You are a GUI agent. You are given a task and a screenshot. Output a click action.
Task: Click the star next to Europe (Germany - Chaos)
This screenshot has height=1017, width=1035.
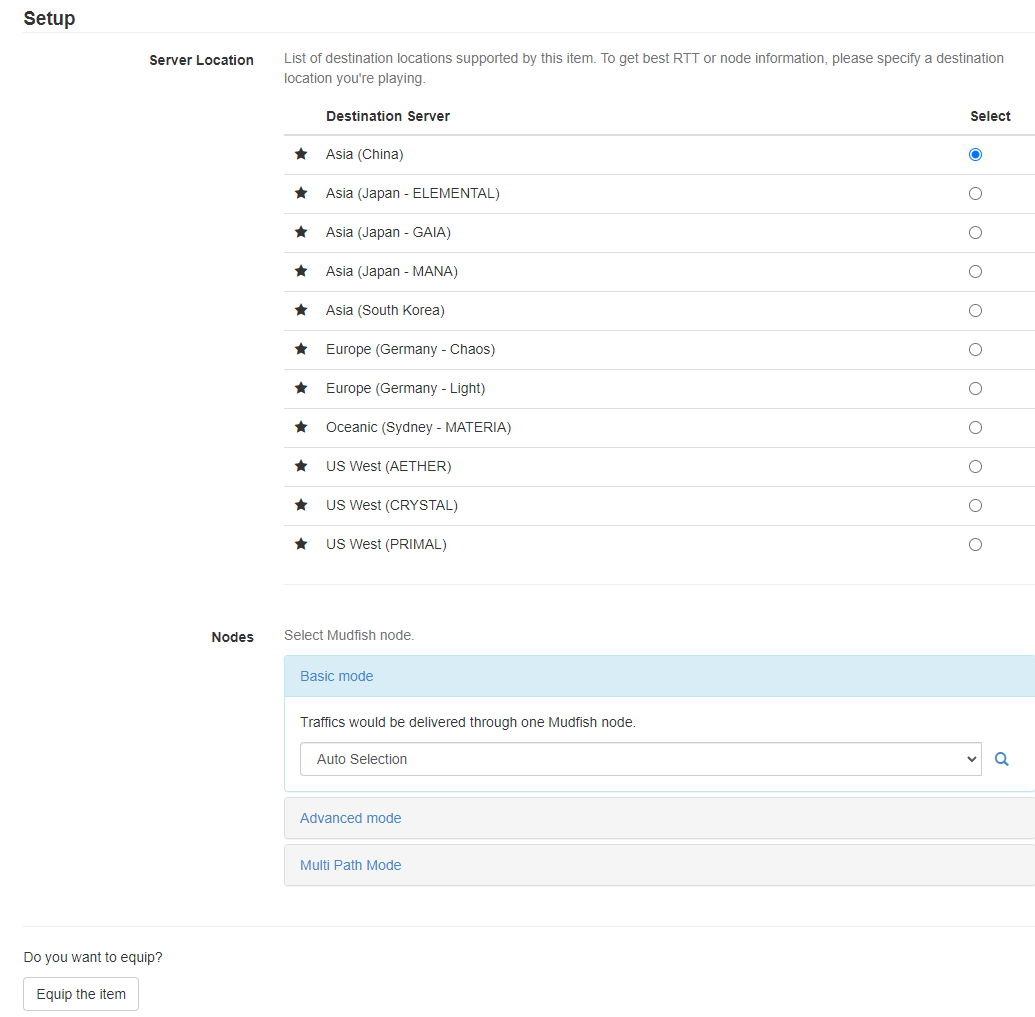click(x=301, y=350)
